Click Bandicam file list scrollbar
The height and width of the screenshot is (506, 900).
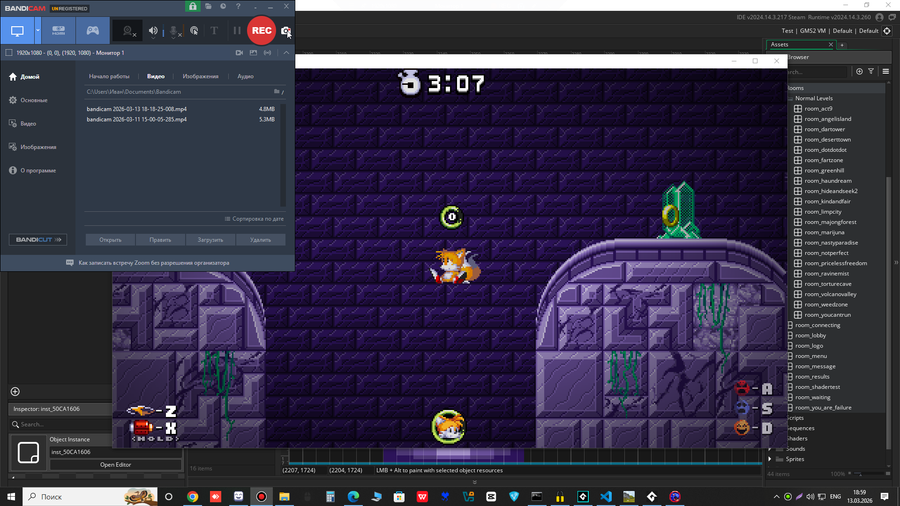click(282, 155)
